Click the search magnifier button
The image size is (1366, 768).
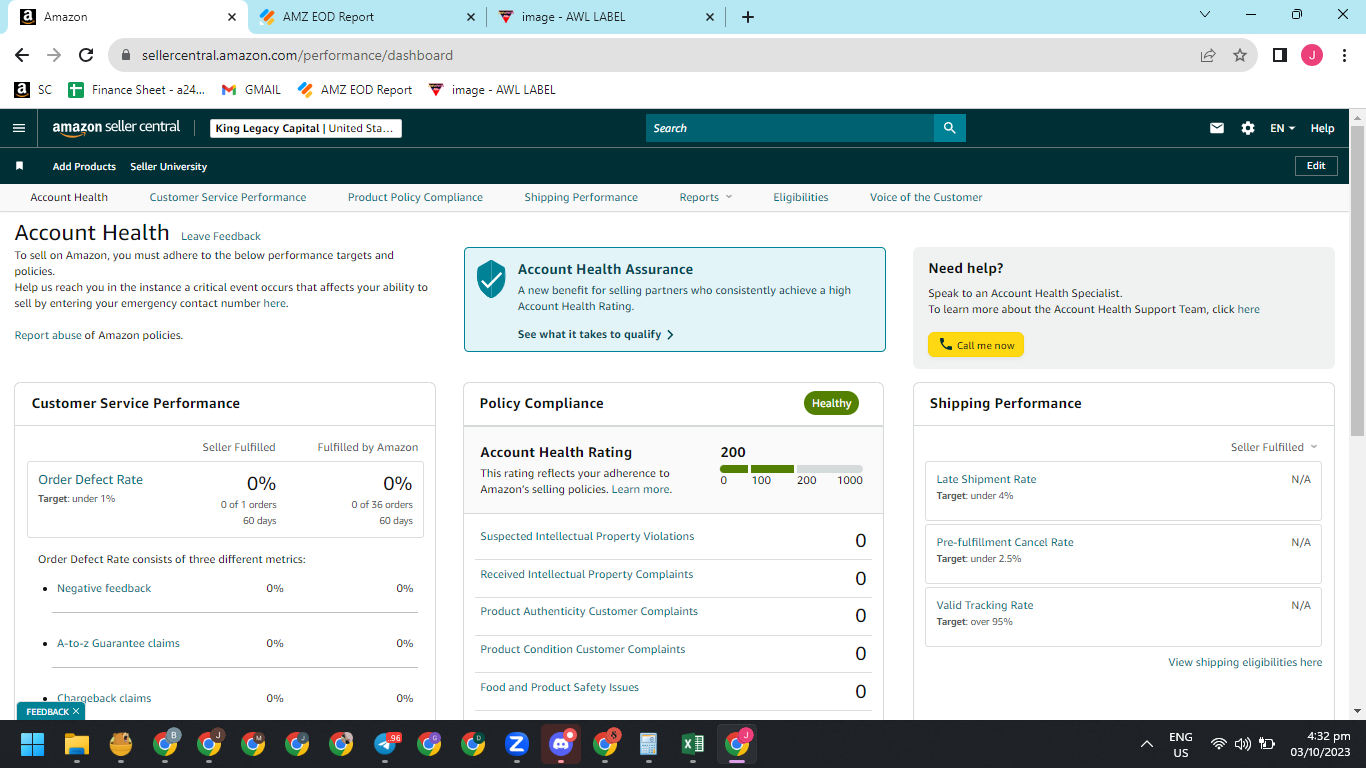949,128
